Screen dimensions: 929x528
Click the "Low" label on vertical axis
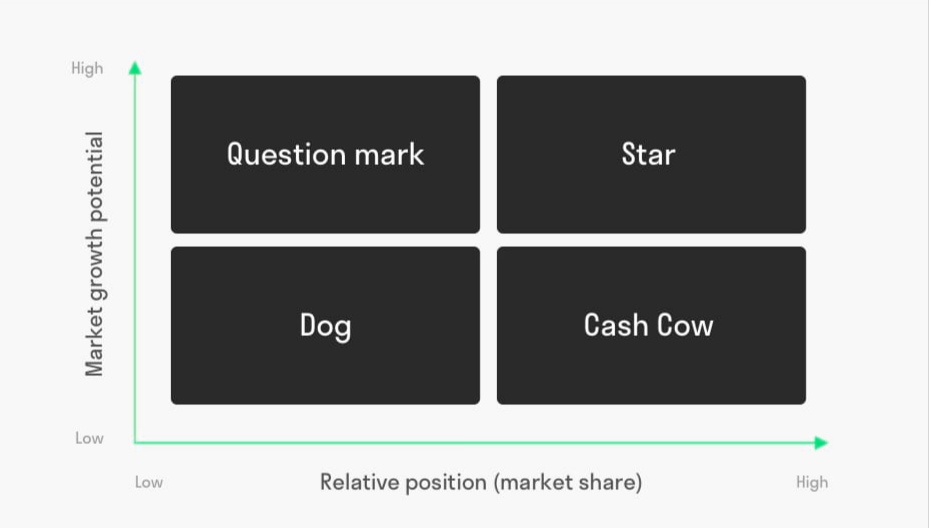pos(89,439)
